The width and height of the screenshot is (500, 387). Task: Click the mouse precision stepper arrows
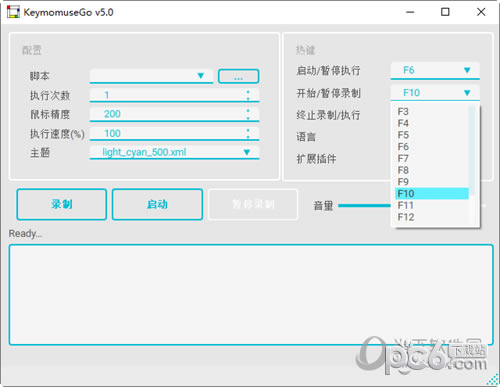pyautogui.click(x=248, y=114)
